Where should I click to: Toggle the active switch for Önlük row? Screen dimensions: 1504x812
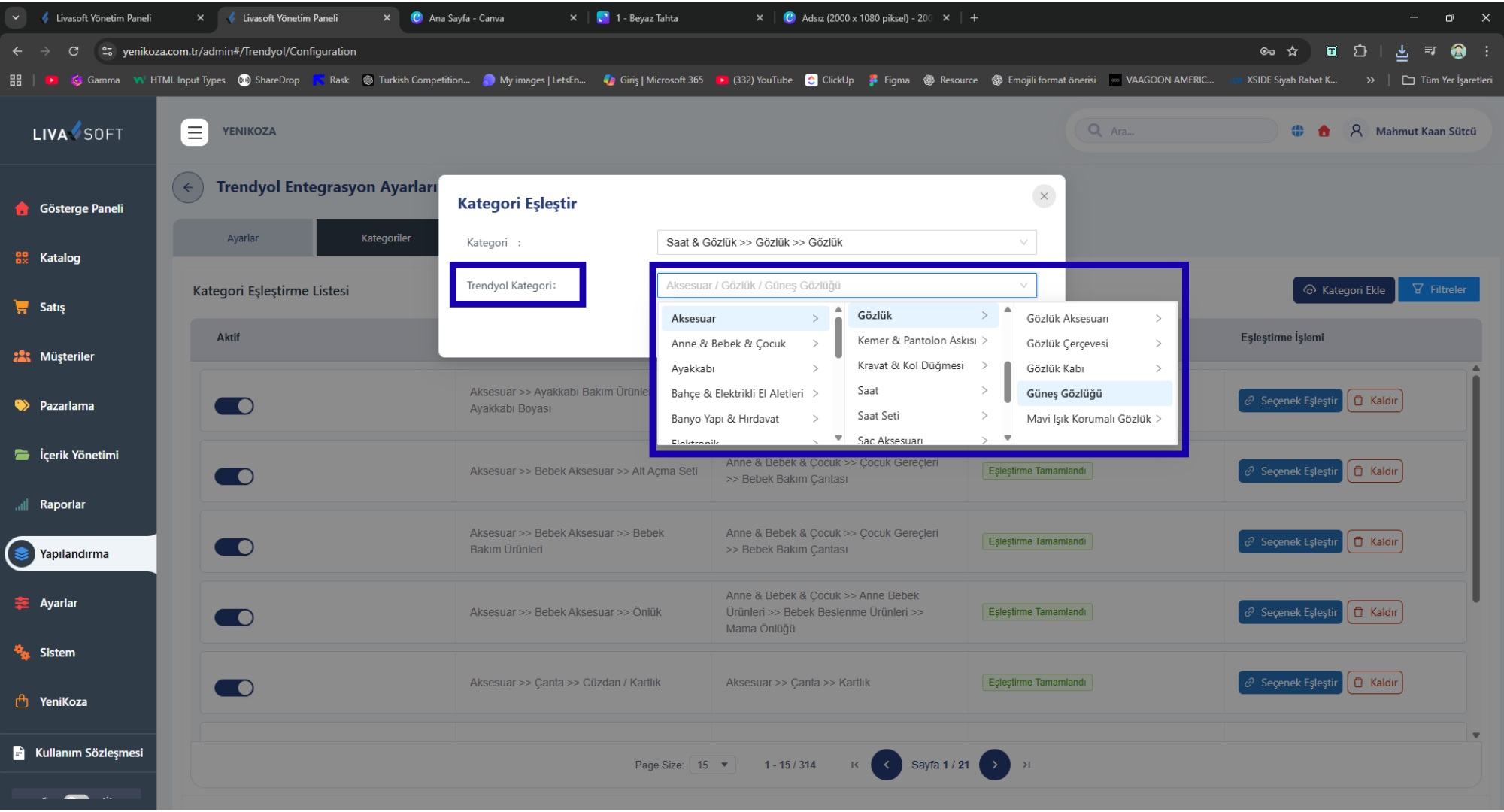coord(234,617)
